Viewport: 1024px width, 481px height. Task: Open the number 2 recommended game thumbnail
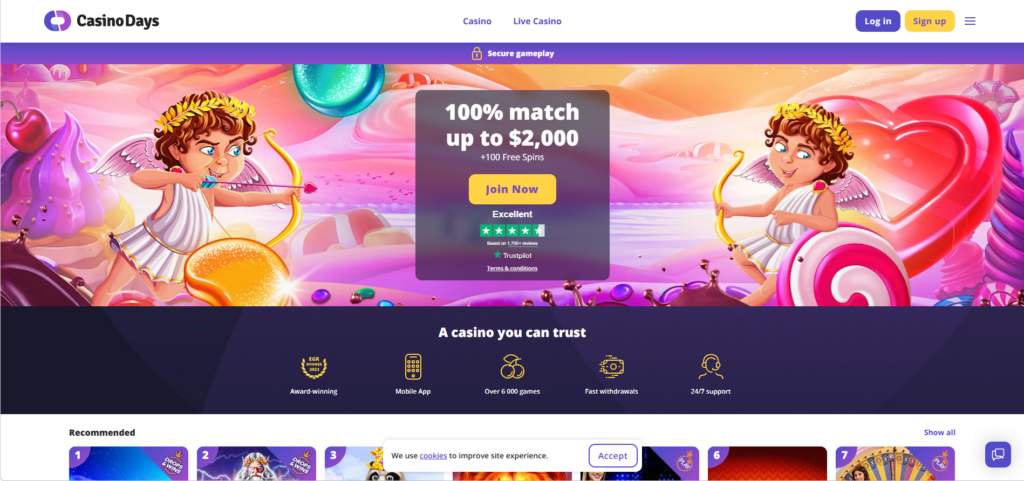pyautogui.click(x=256, y=463)
